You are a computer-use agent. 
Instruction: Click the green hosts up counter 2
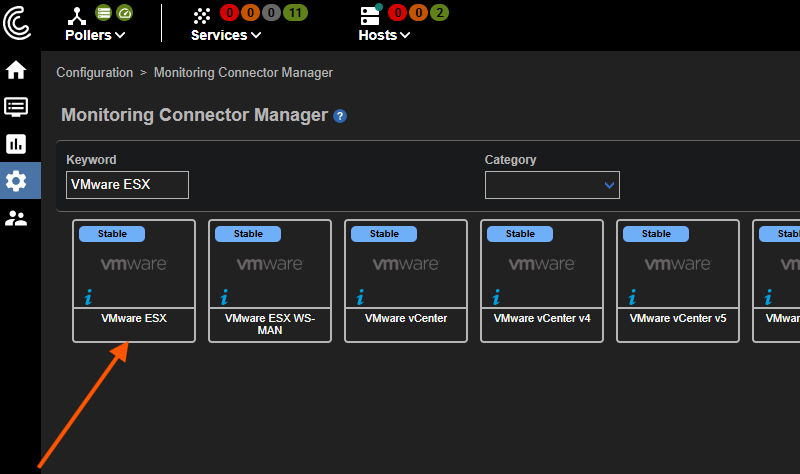439,13
